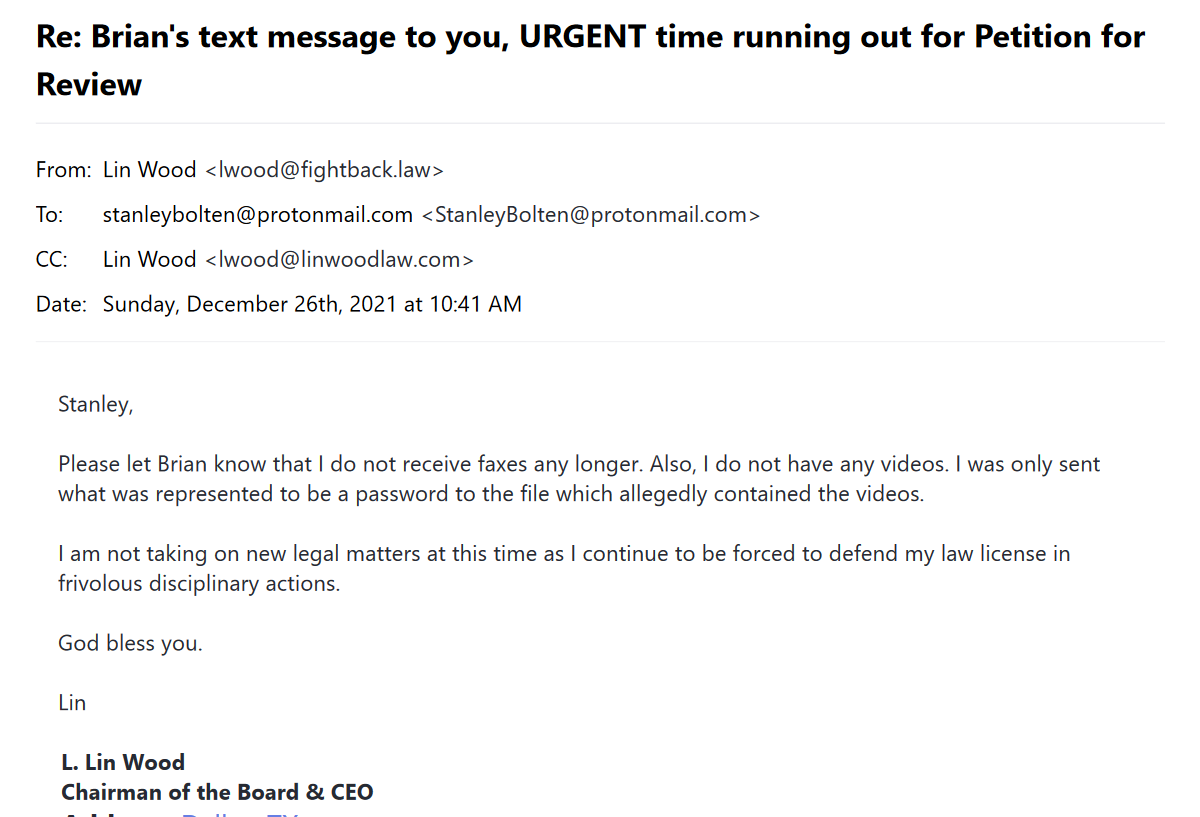The width and height of the screenshot is (1200, 817).
Task: Click the 'frivolous disciplinary actions' line
Action: tap(199, 583)
